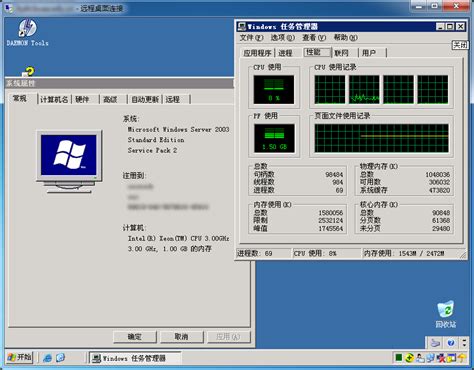Switch to the 计算机名 tab
Screen dimensions: 474x370
click(x=54, y=99)
